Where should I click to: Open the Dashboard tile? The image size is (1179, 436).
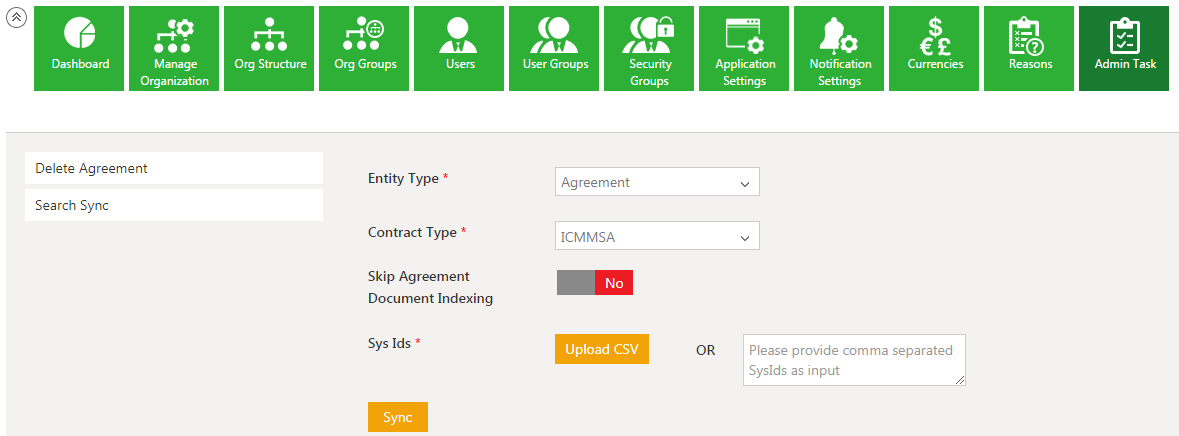point(80,48)
